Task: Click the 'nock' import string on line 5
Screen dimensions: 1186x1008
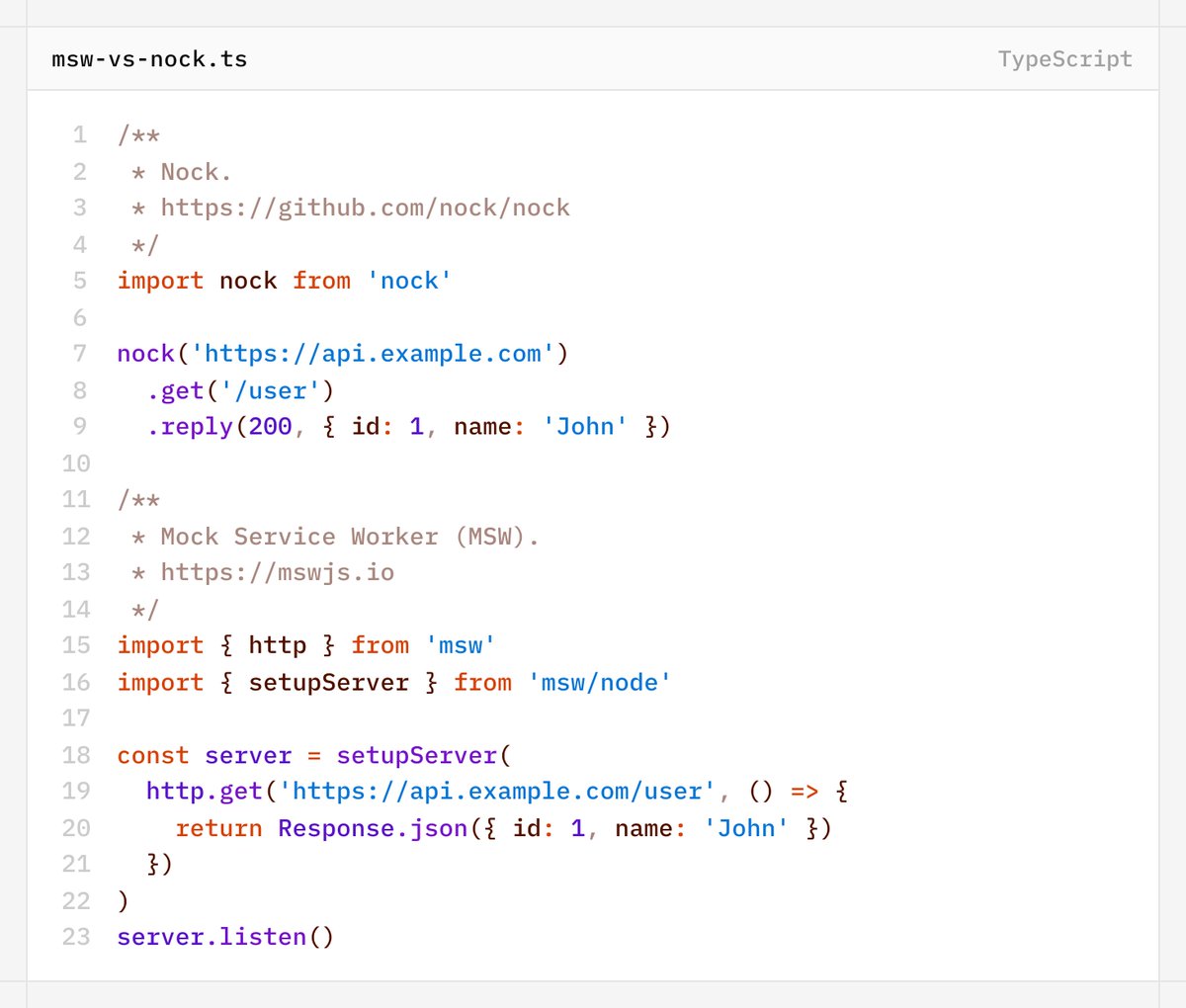Action: pyautogui.click(x=409, y=281)
